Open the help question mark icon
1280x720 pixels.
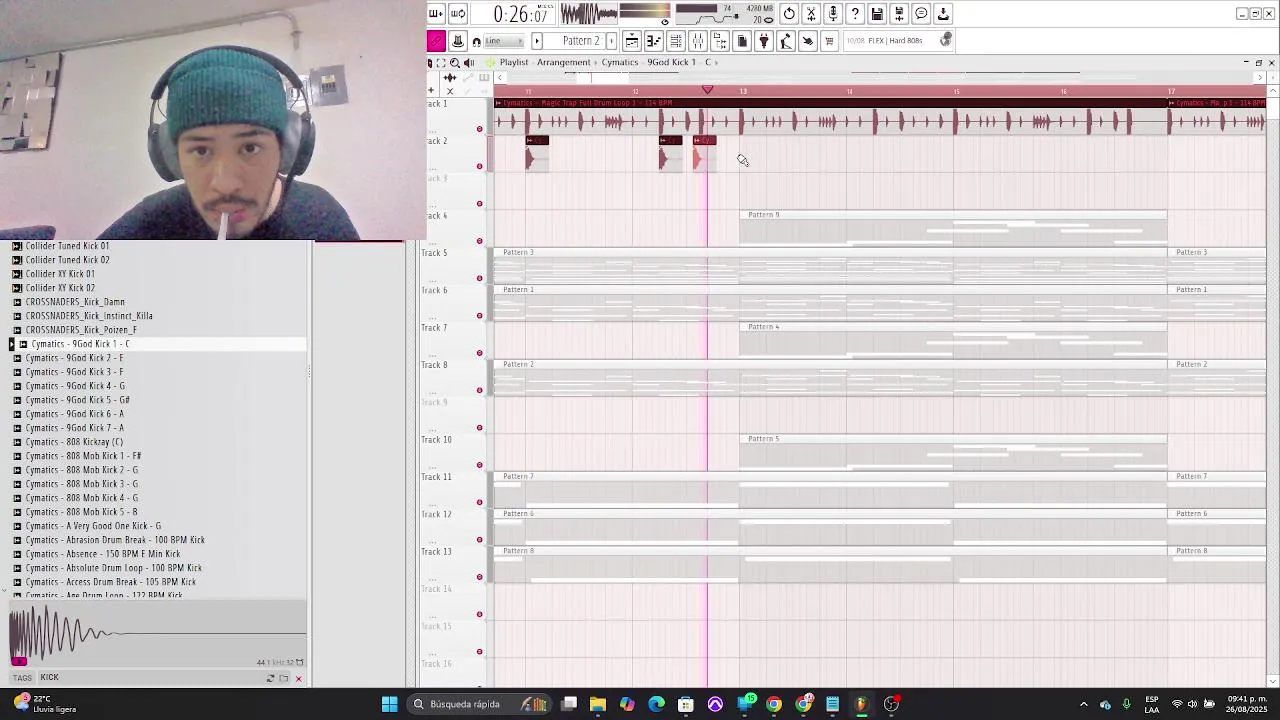[x=855, y=14]
